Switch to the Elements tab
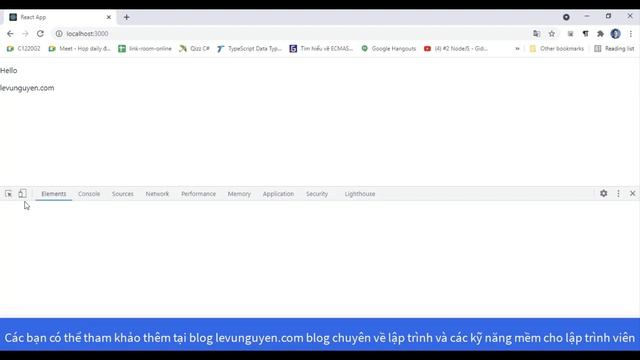Image resolution: width=640 pixels, height=360 pixels. tap(53, 194)
